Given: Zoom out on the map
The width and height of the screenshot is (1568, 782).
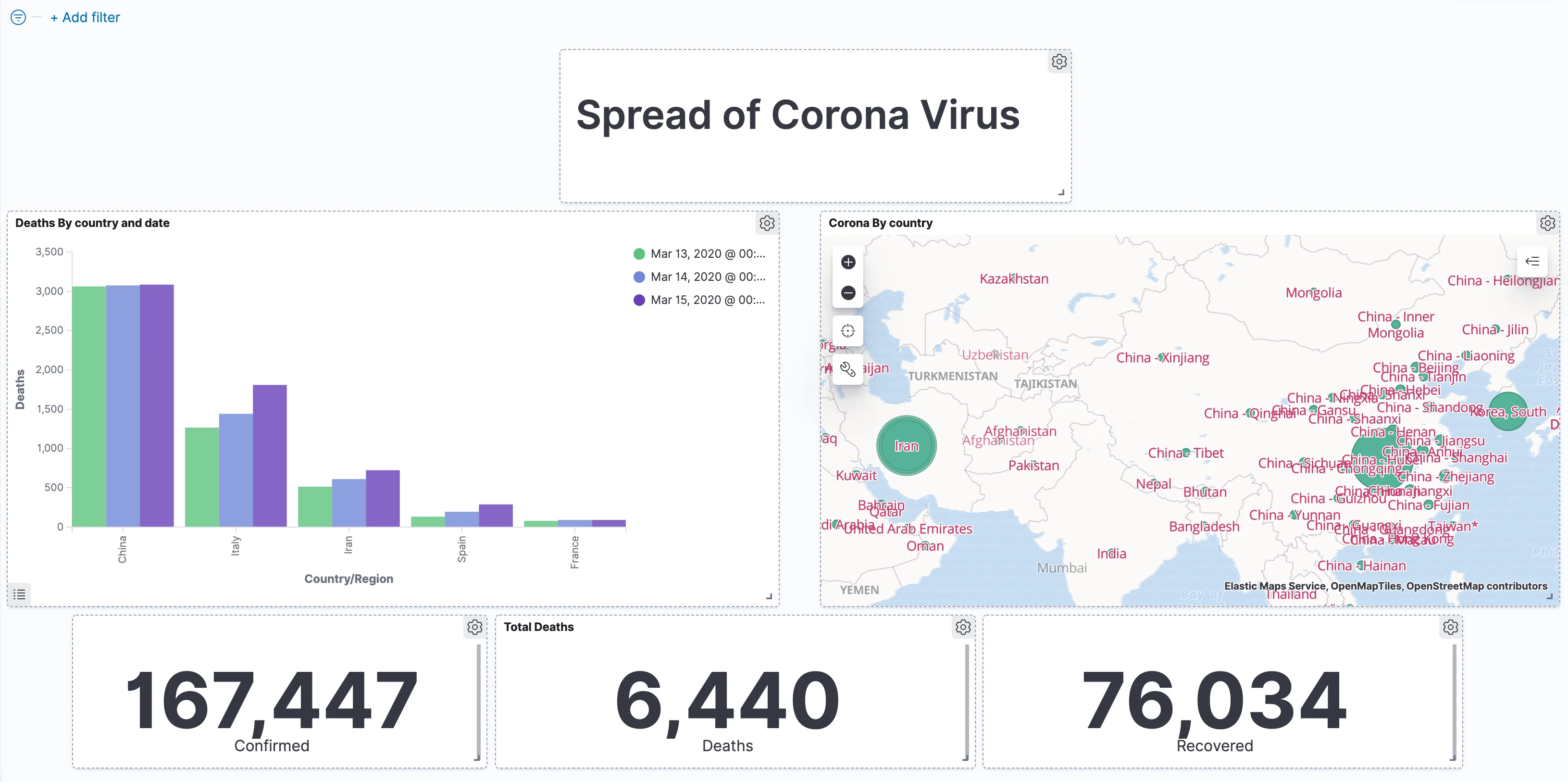Looking at the screenshot, I should click(848, 293).
